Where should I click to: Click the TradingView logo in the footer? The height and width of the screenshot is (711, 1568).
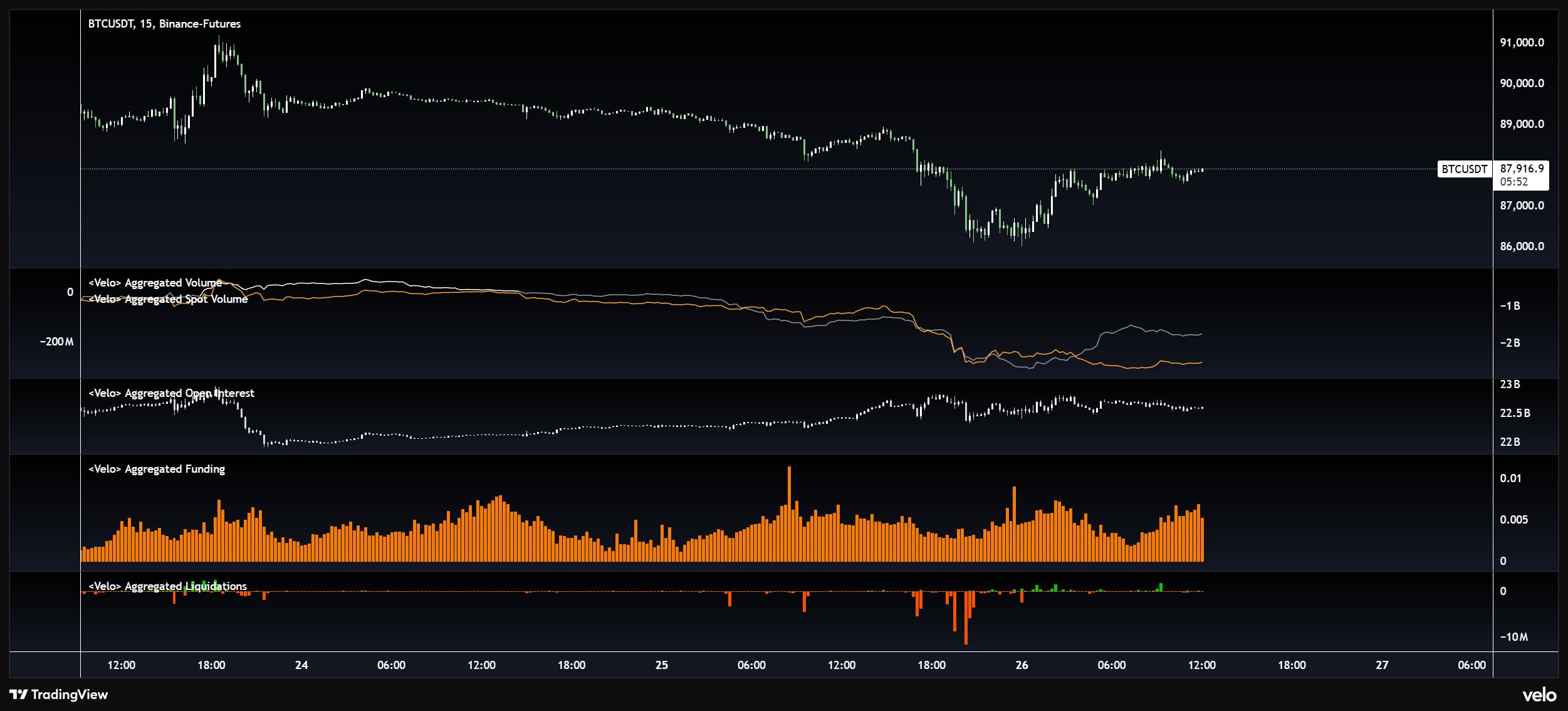[x=61, y=695]
